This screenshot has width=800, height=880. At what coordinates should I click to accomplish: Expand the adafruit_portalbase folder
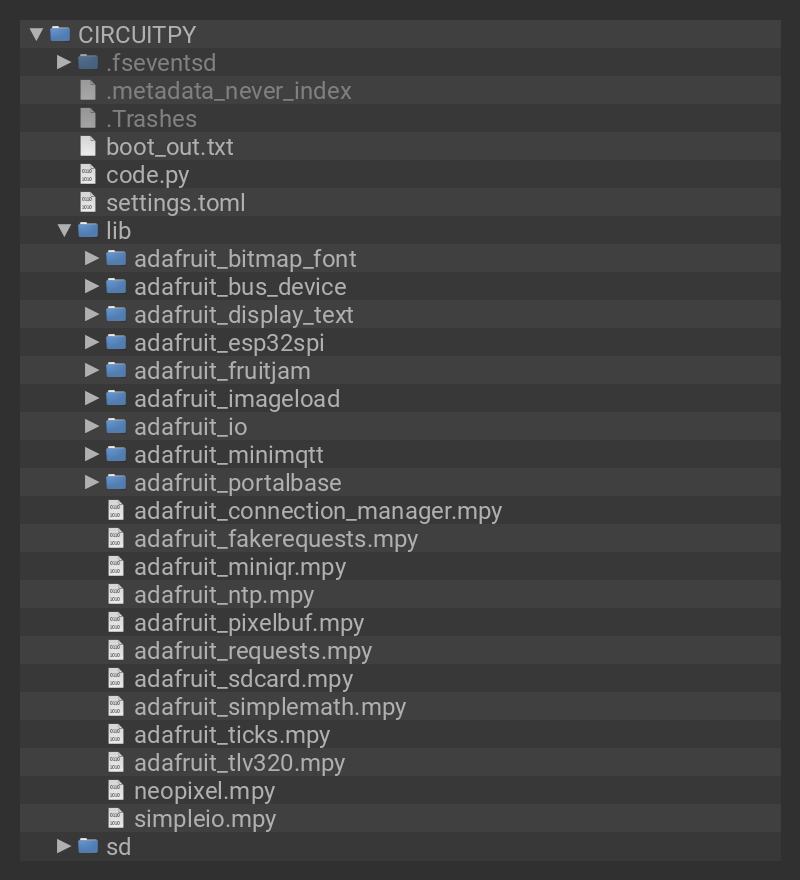[90, 482]
